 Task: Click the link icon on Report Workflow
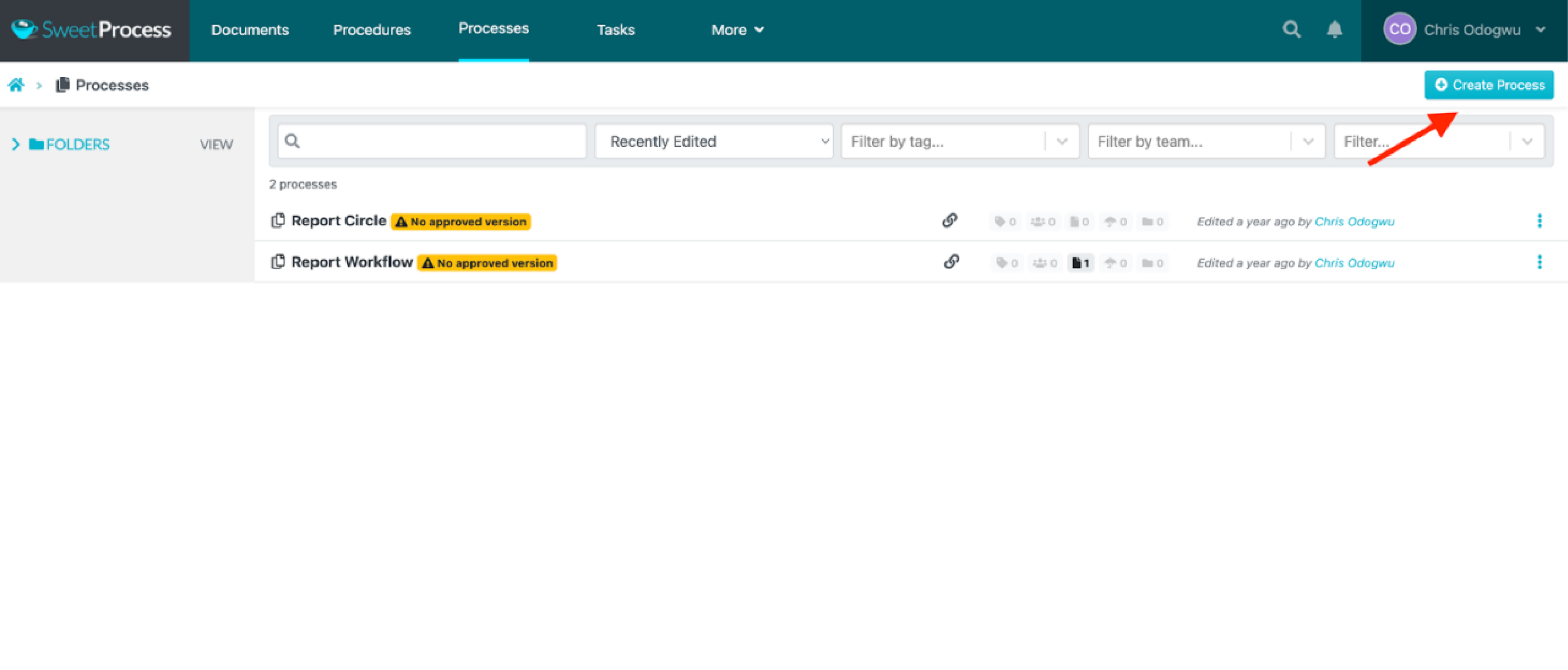951,262
